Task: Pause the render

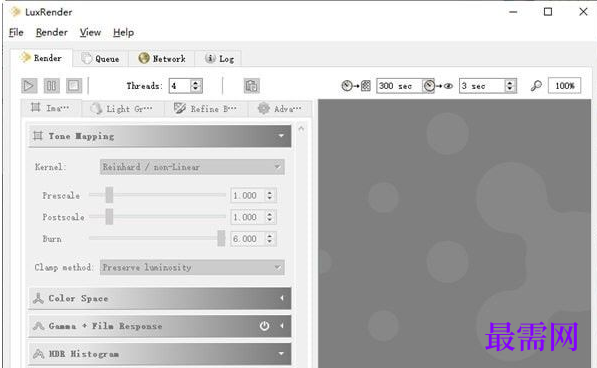Action: 51,86
